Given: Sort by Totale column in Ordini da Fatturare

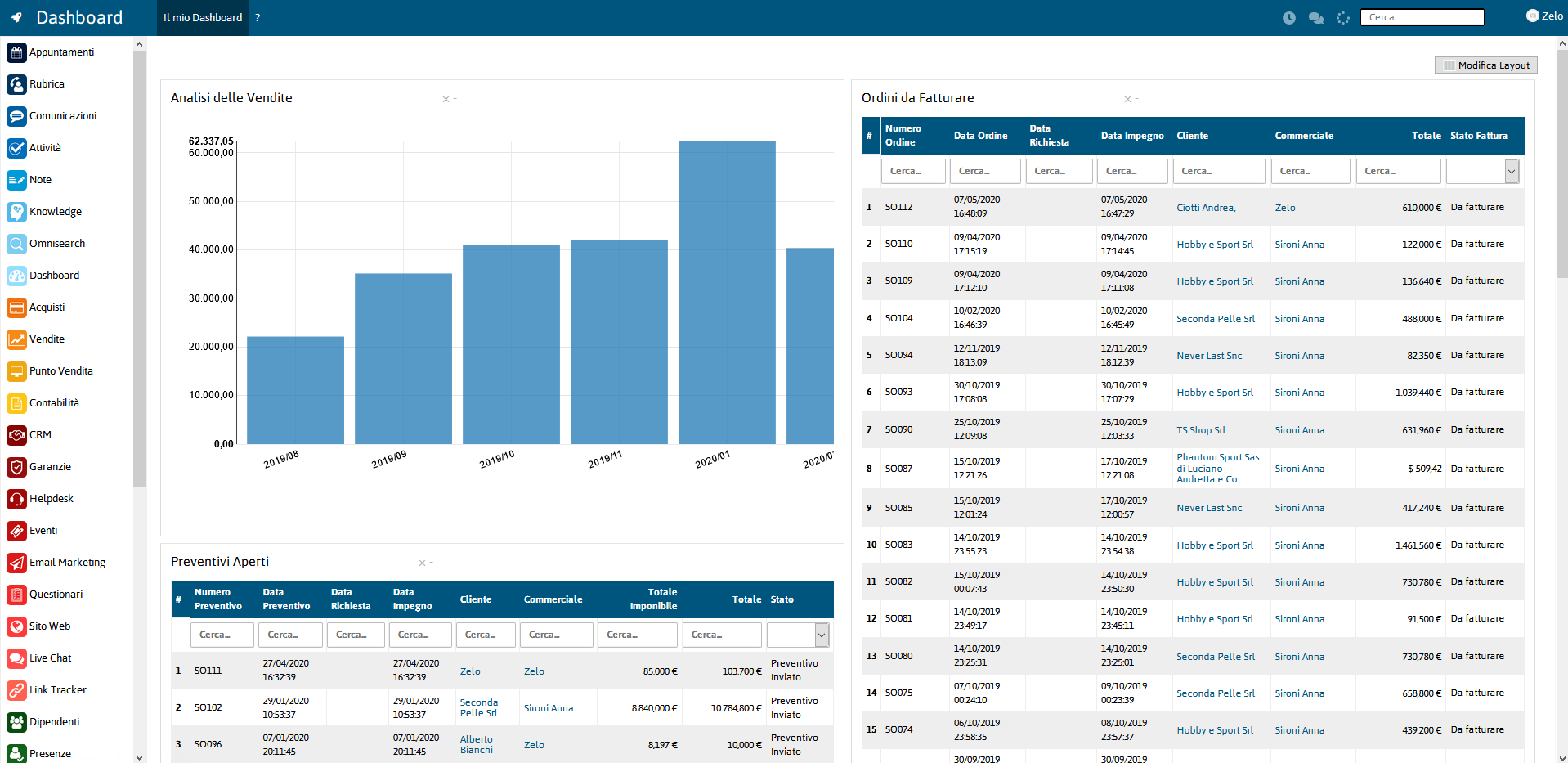Looking at the screenshot, I should pyautogui.click(x=1427, y=136).
